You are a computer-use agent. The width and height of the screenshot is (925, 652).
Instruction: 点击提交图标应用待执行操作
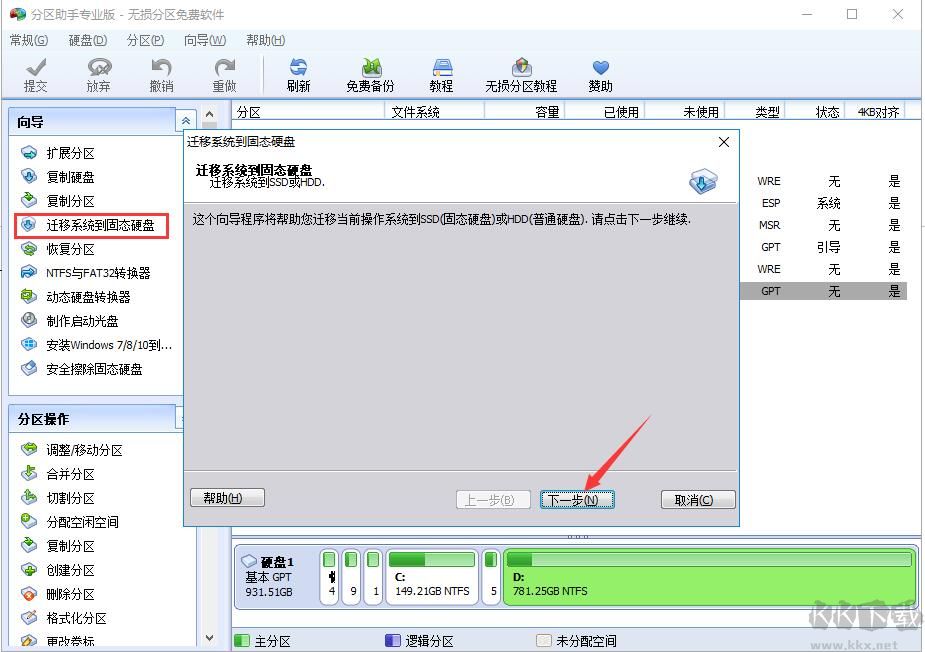[x=36, y=70]
